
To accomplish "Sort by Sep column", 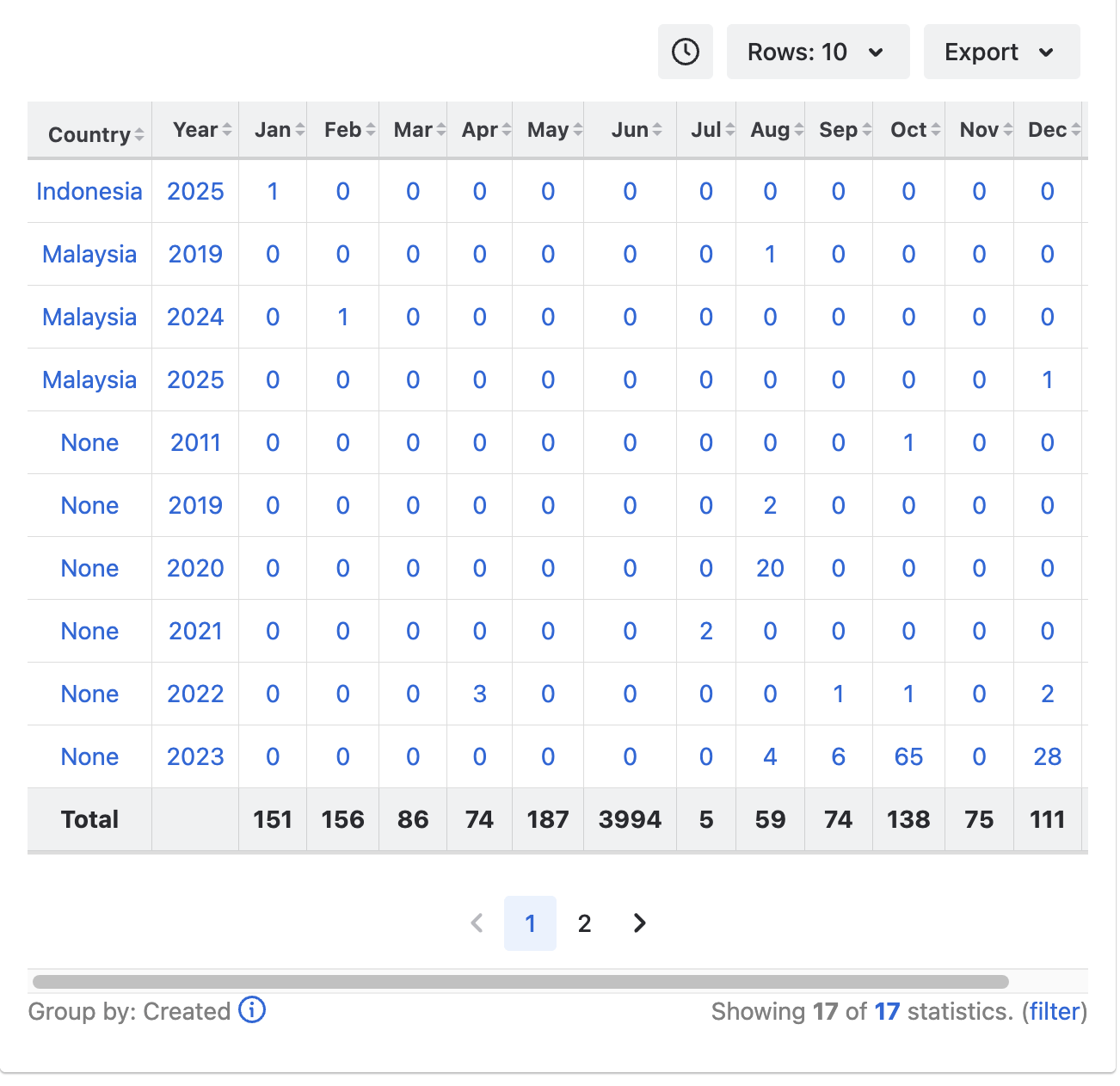I will (839, 130).
